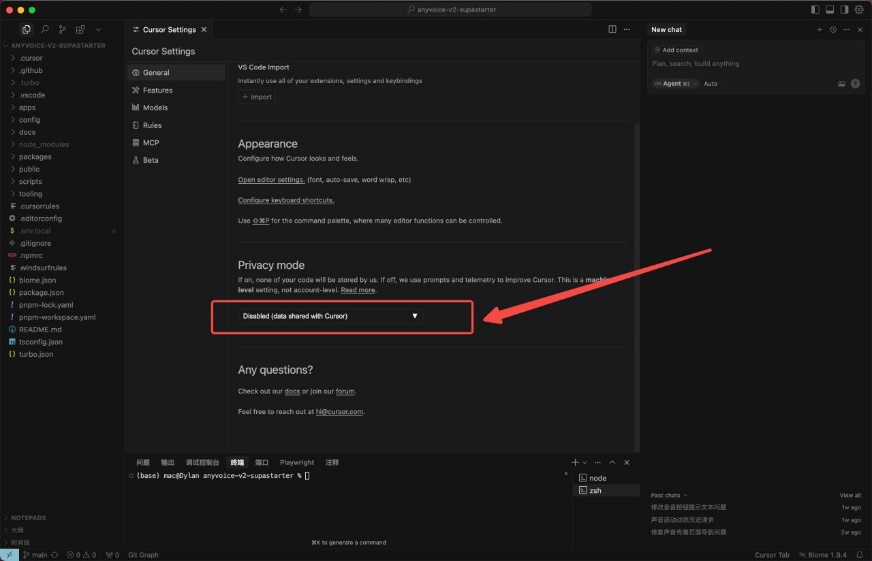Image resolution: width=872 pixels, height=561 pixels.
Task: Open the Source Control view icon
Action: point(63,30)
